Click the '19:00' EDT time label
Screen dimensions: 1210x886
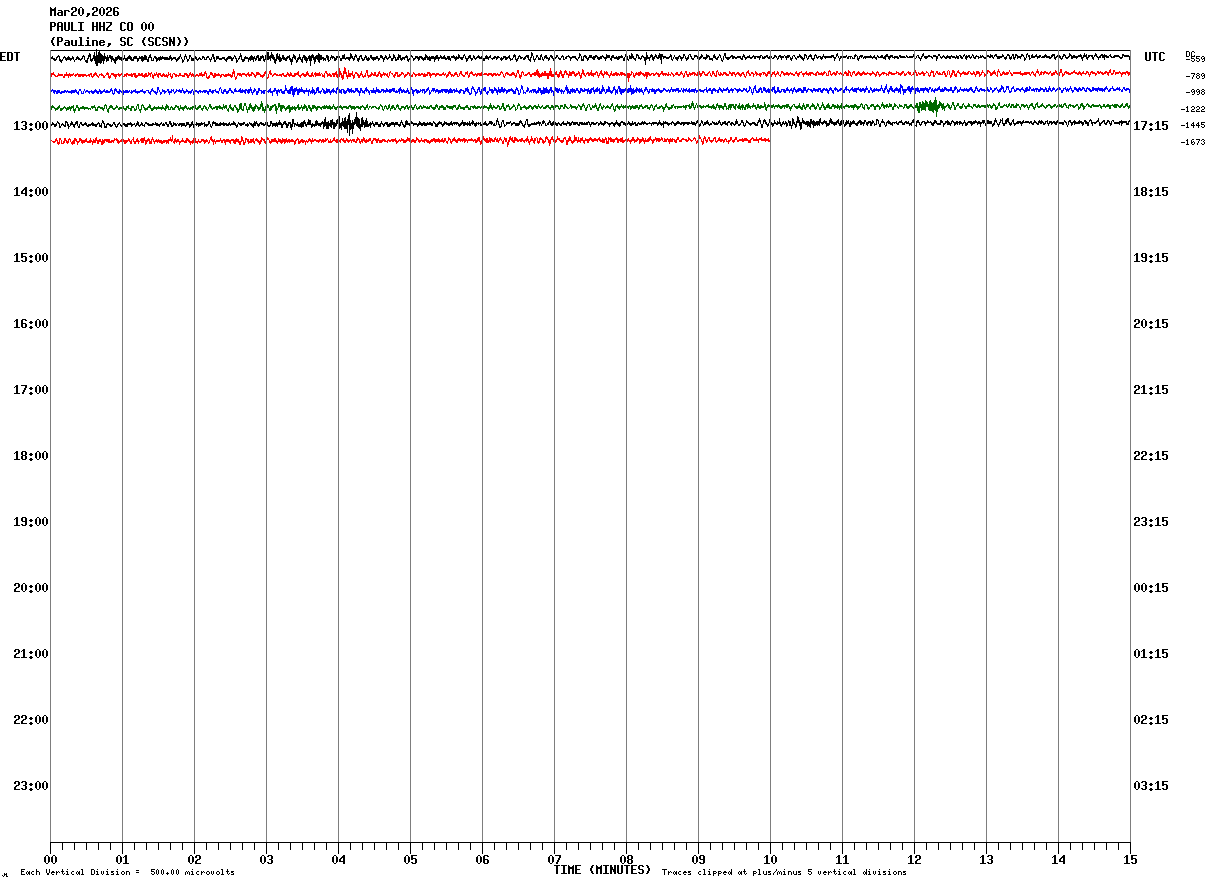(x=31, y=522)
